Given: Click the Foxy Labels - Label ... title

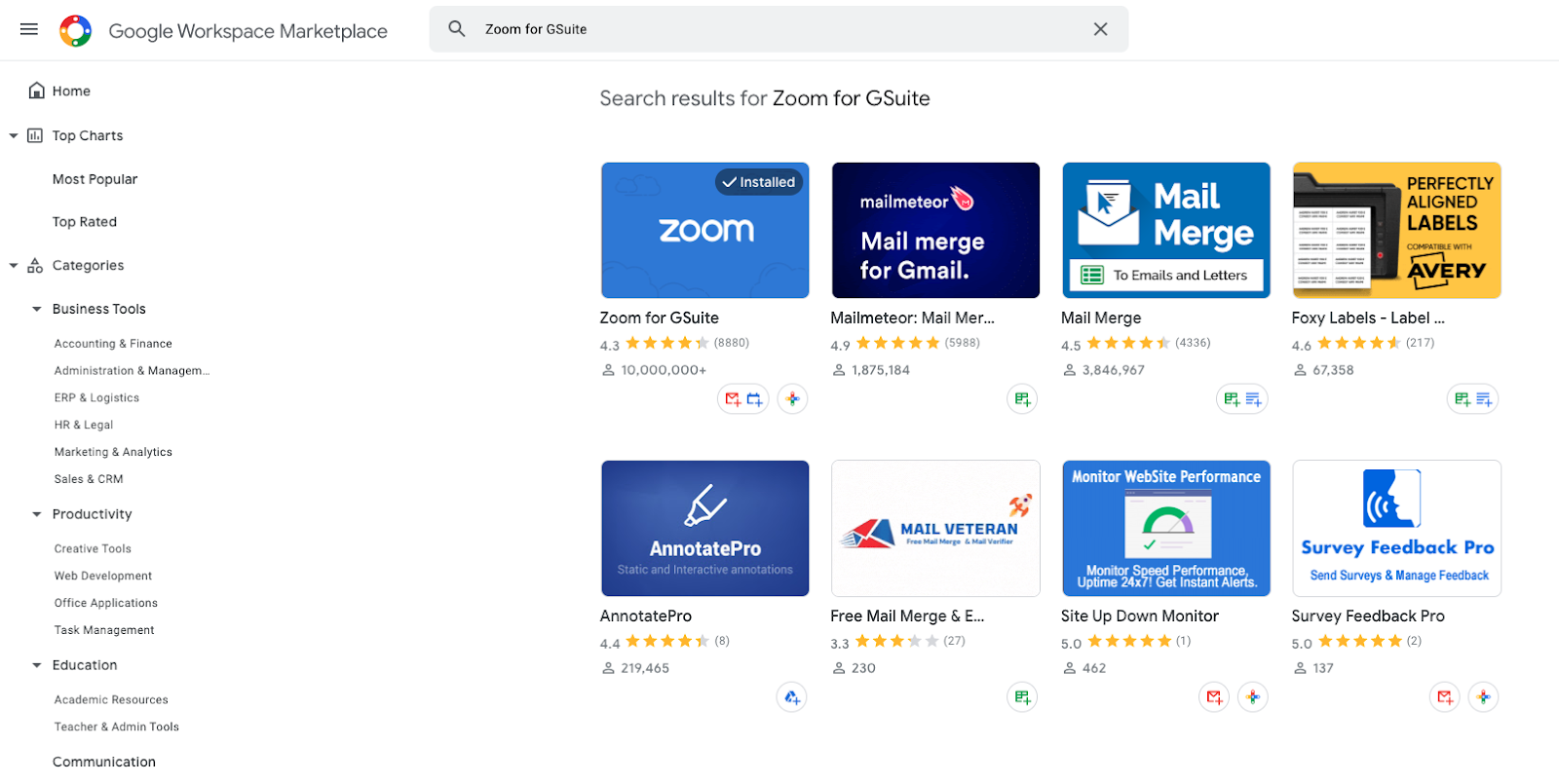Looking at the screenshot, I should 1368,317.
